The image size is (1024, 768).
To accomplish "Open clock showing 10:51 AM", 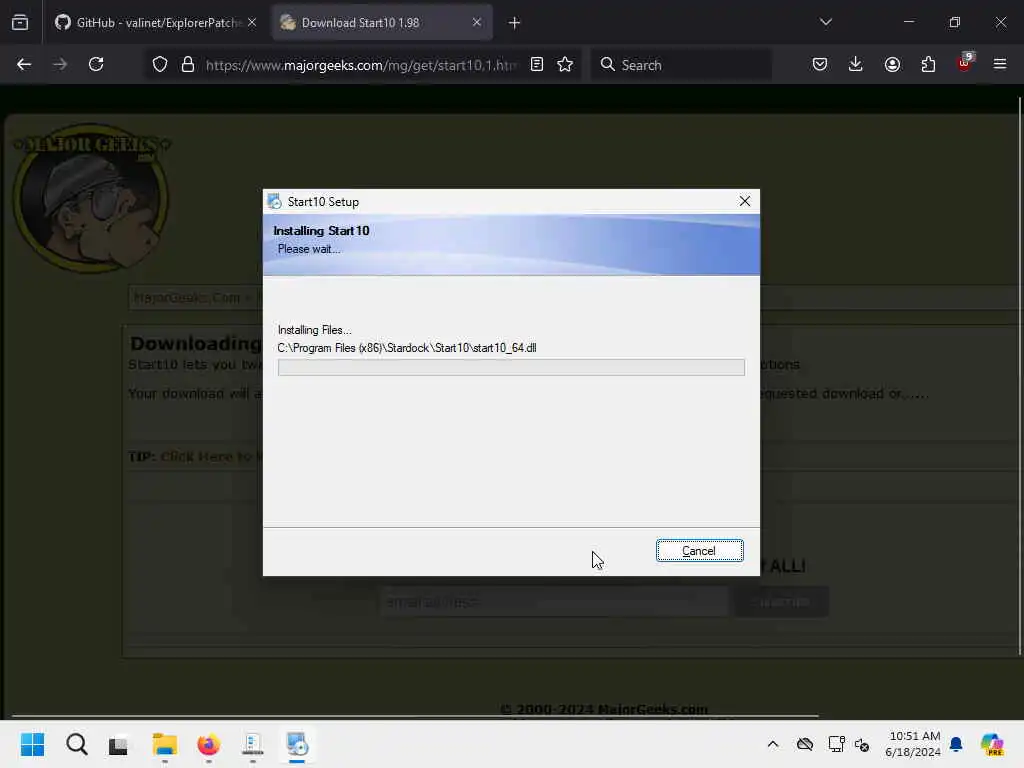I will pyautogui.click(x=913, y=744).
